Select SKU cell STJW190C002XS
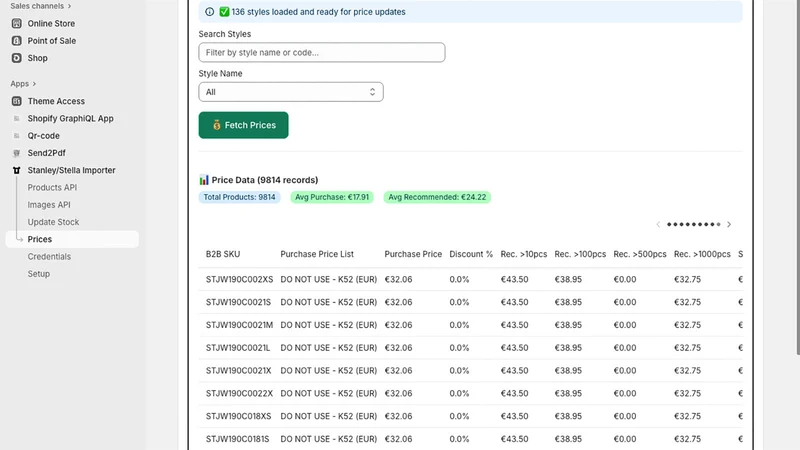Image resolution: width=800 pixels, height=450 pixels. pos(239,280)
